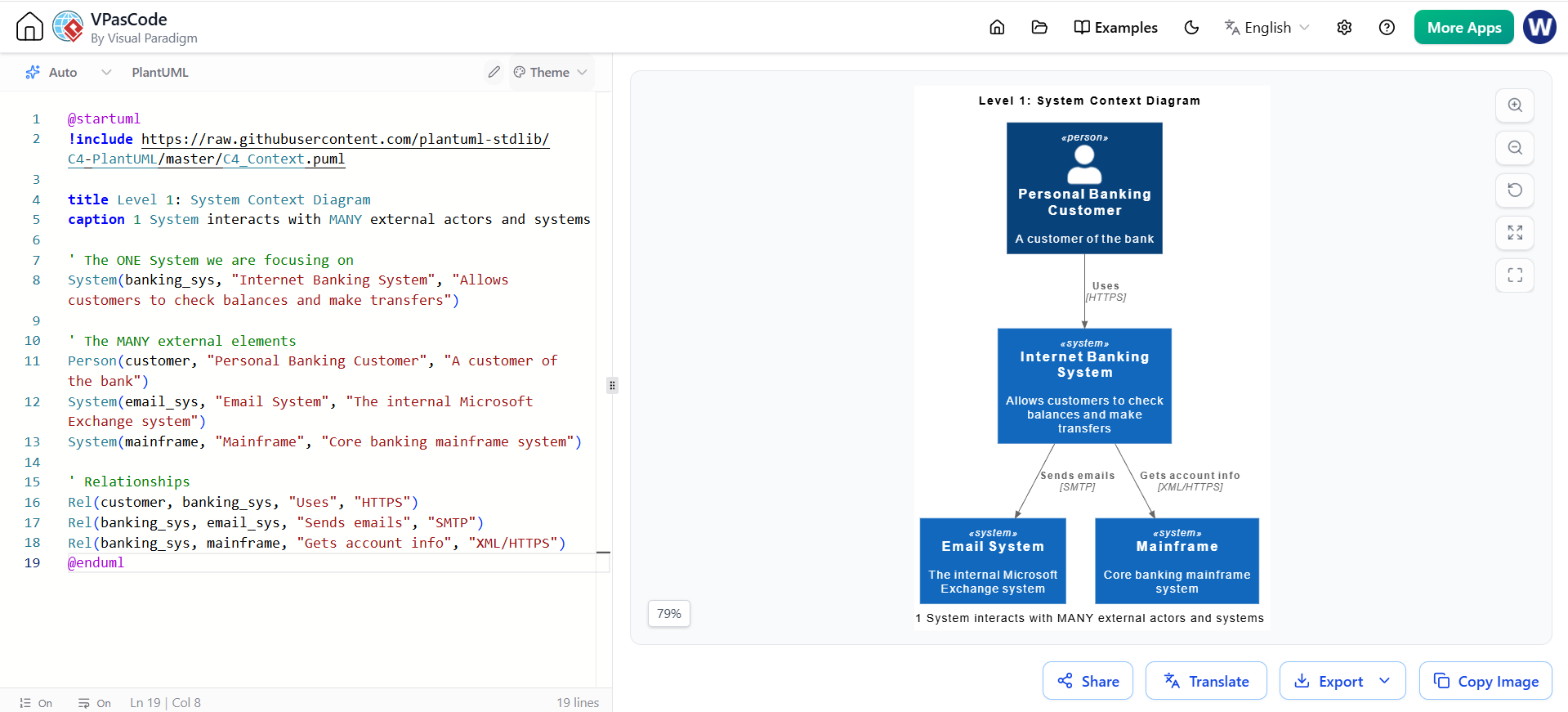Image resolution: width=1568 pixels, height=712 pixels.
Task: Click the zoom out magnifier icon
Action: pyautogui.click(x=1515, y=148)
